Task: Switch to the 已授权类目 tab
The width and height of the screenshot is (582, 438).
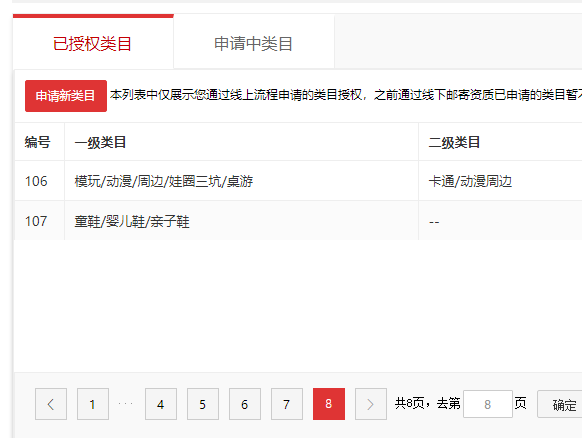Action: tap(93, 42)
